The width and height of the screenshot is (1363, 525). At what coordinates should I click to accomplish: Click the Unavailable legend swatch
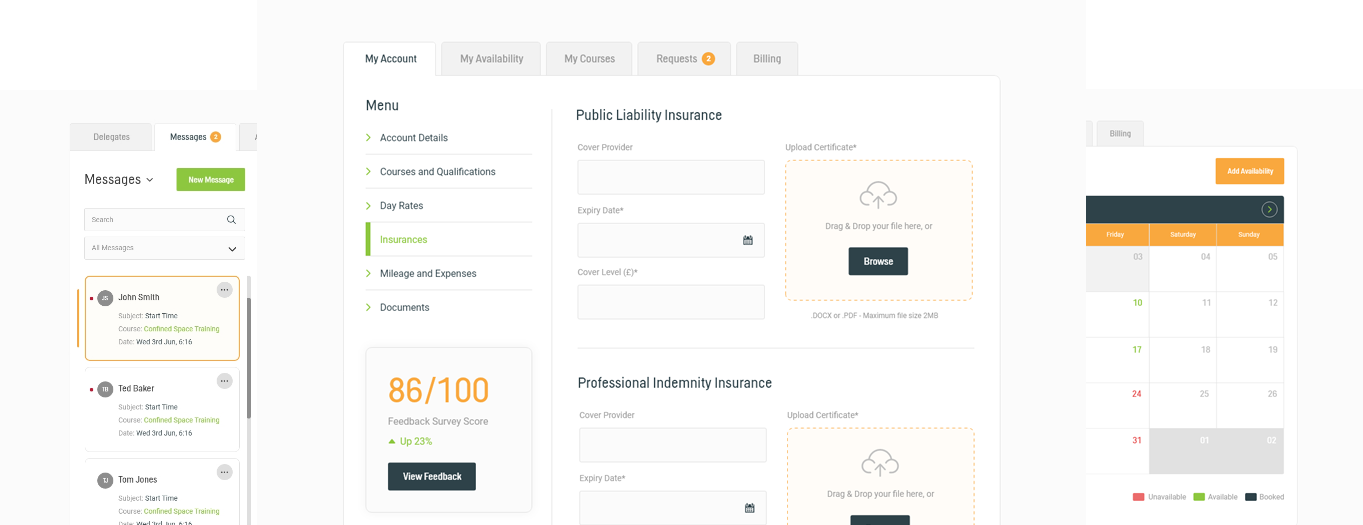click(x=1138, y=497)
